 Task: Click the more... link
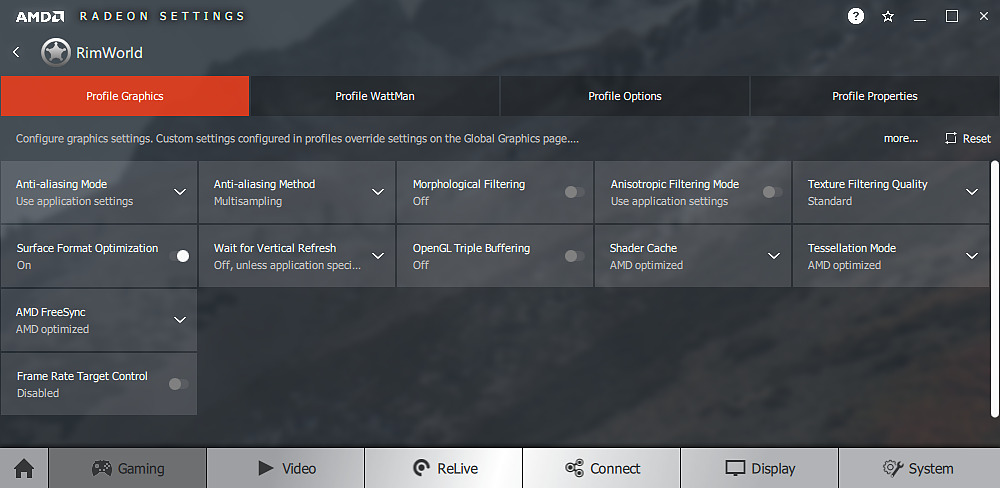click(901, 138)
